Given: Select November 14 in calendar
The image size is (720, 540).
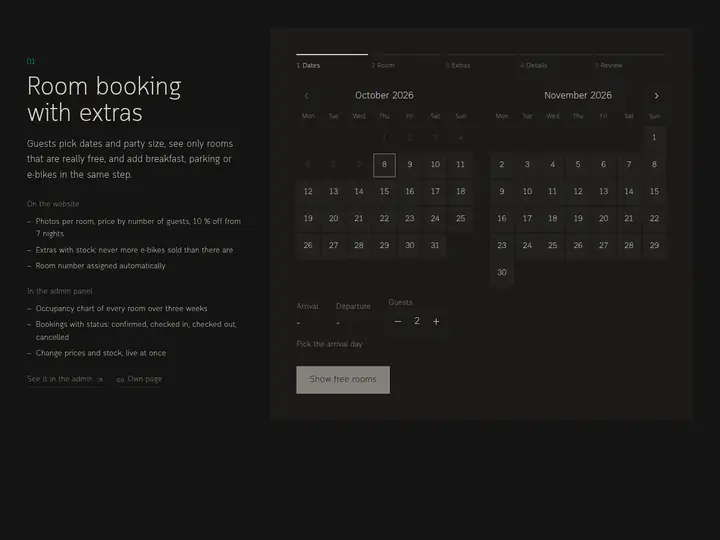Looking at the screenshot, I should click(629, 191).
